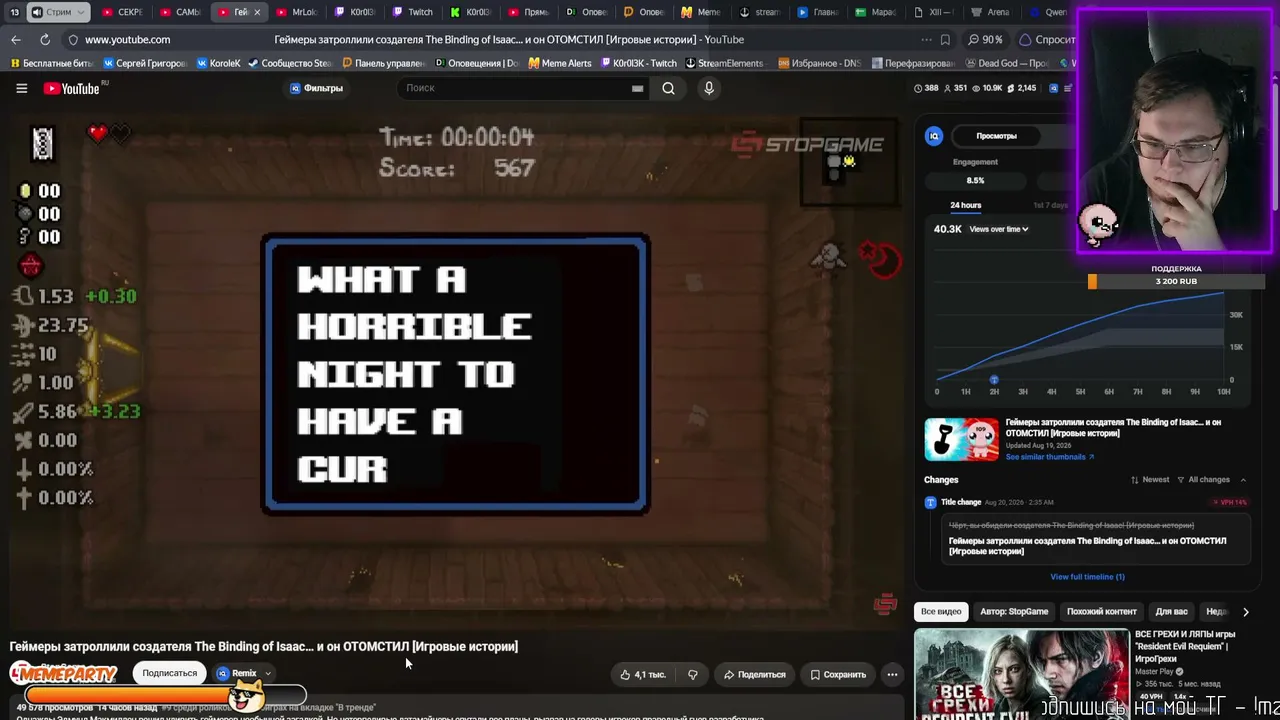Click the browser address bar URL

[x=127, y=40]
